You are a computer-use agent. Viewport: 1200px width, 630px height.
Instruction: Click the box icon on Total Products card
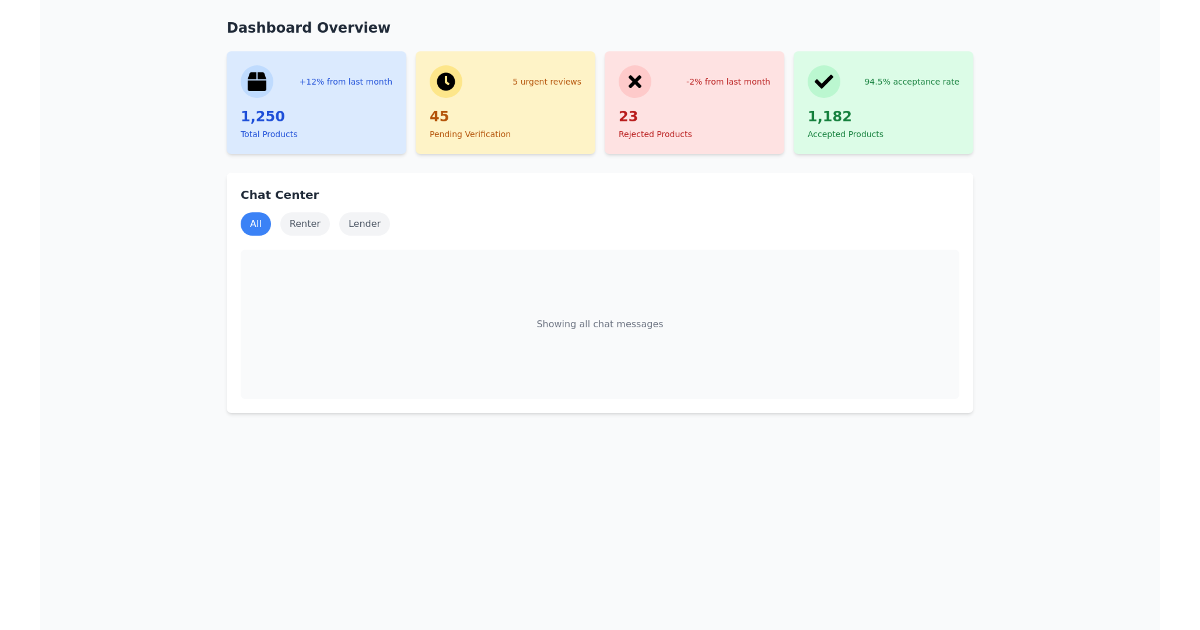257,81
